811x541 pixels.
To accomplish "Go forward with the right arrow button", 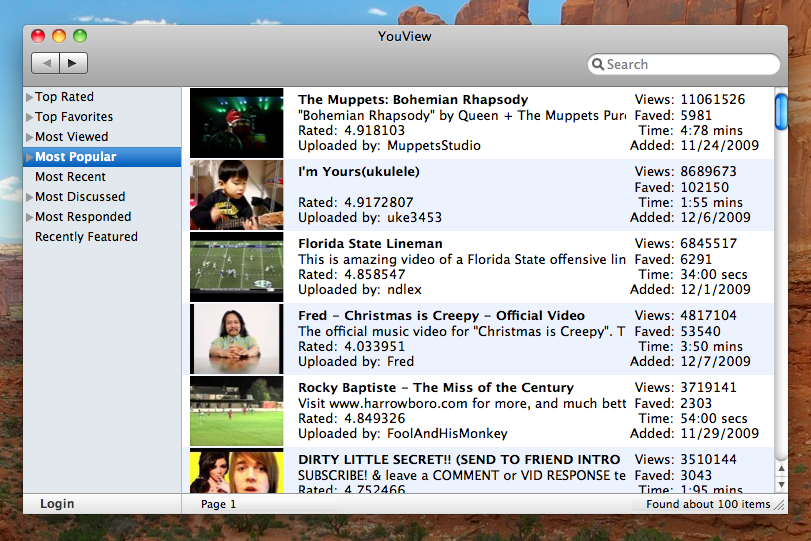I will point(73,63).
